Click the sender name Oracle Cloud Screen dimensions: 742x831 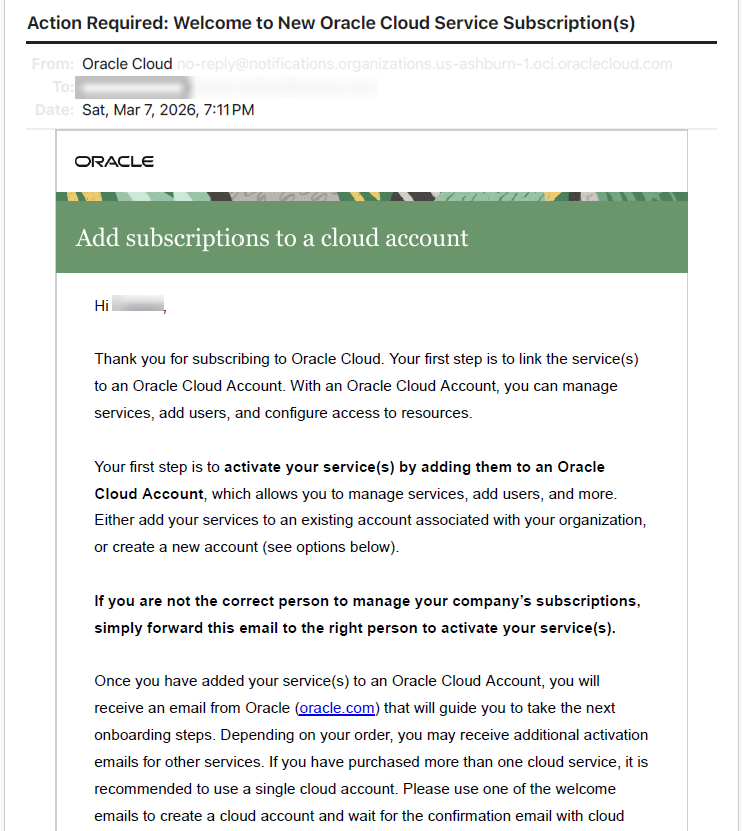coord(127,64)
